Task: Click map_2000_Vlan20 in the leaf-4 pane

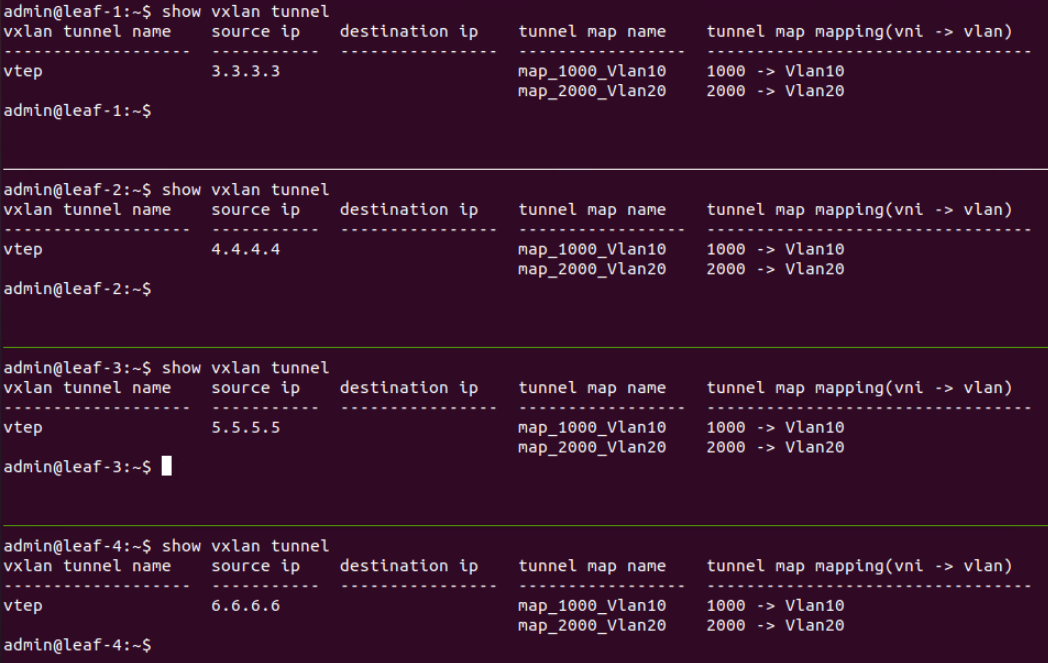Action: click(592, 626)
